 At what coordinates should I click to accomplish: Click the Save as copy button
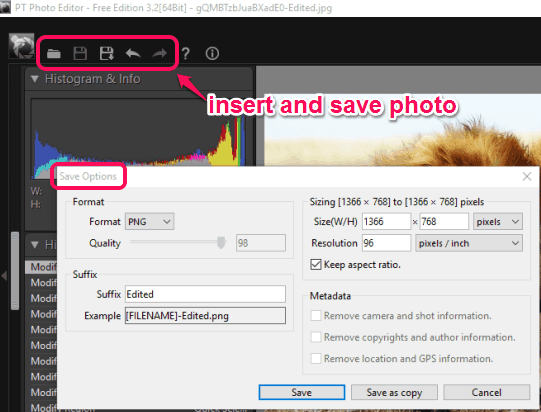click(x=394, y=392)
